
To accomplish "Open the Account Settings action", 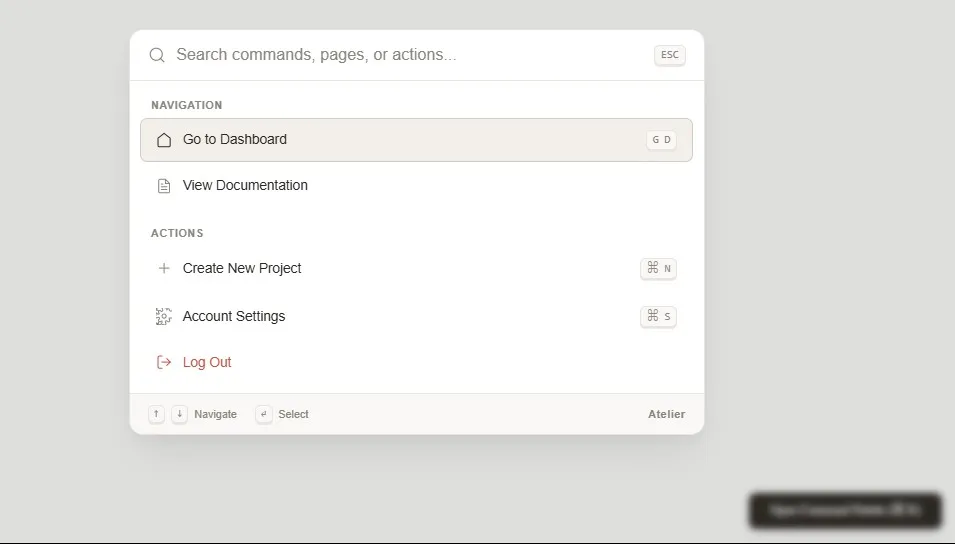I will [x=416, y=316].
